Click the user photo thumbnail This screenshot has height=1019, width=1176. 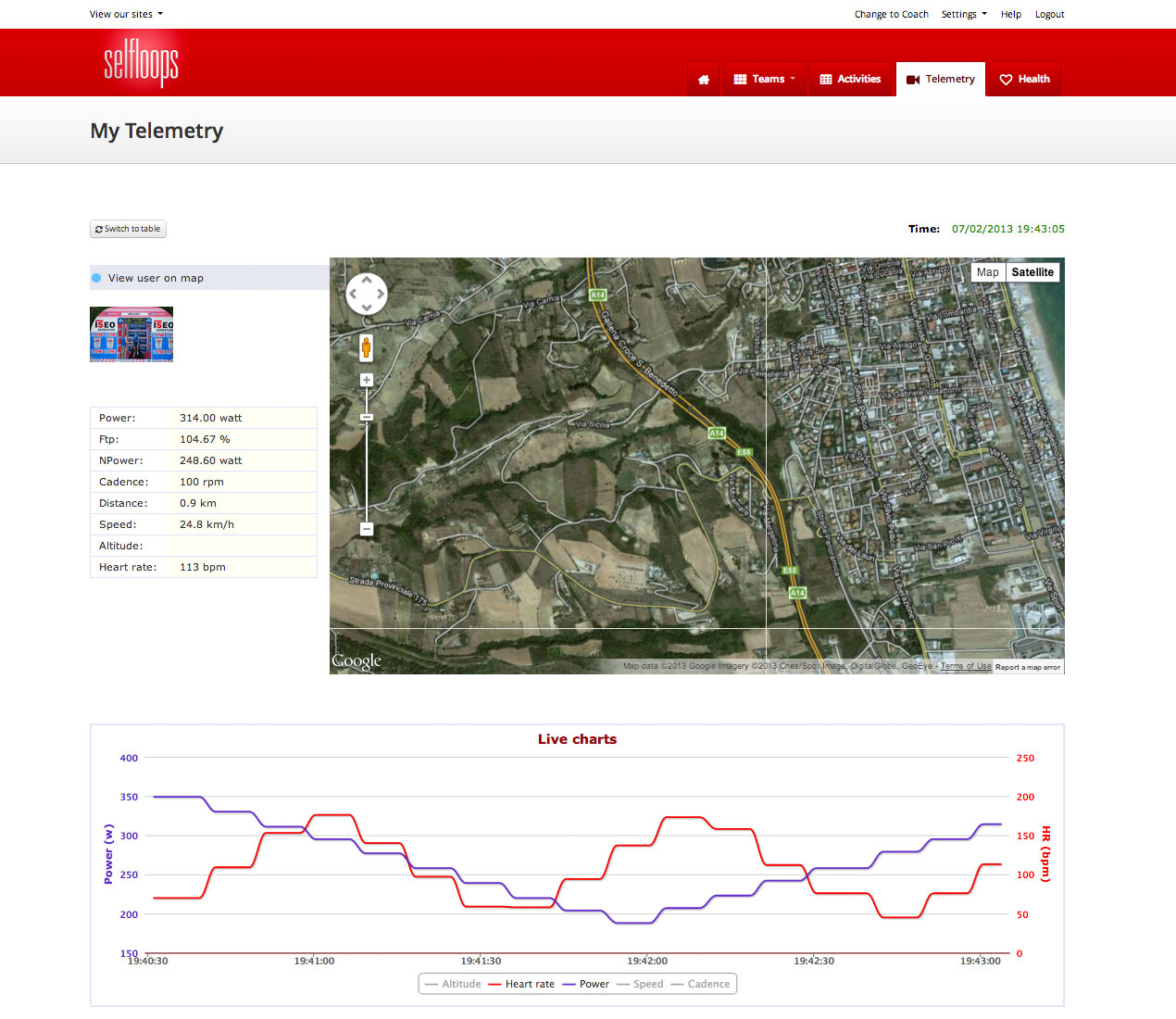(131, 334)
